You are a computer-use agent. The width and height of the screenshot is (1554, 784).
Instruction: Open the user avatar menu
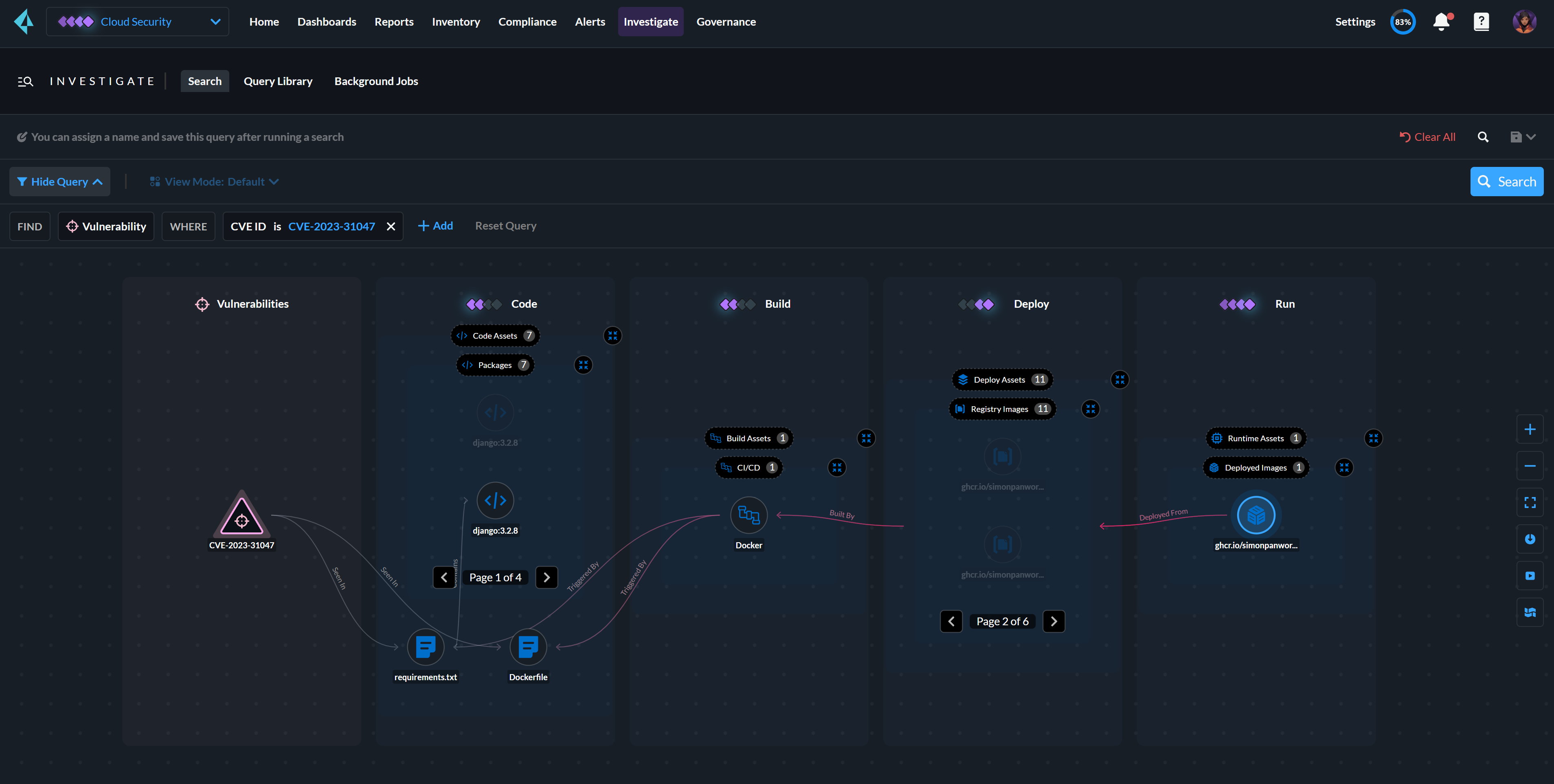tap(1524, 22)
